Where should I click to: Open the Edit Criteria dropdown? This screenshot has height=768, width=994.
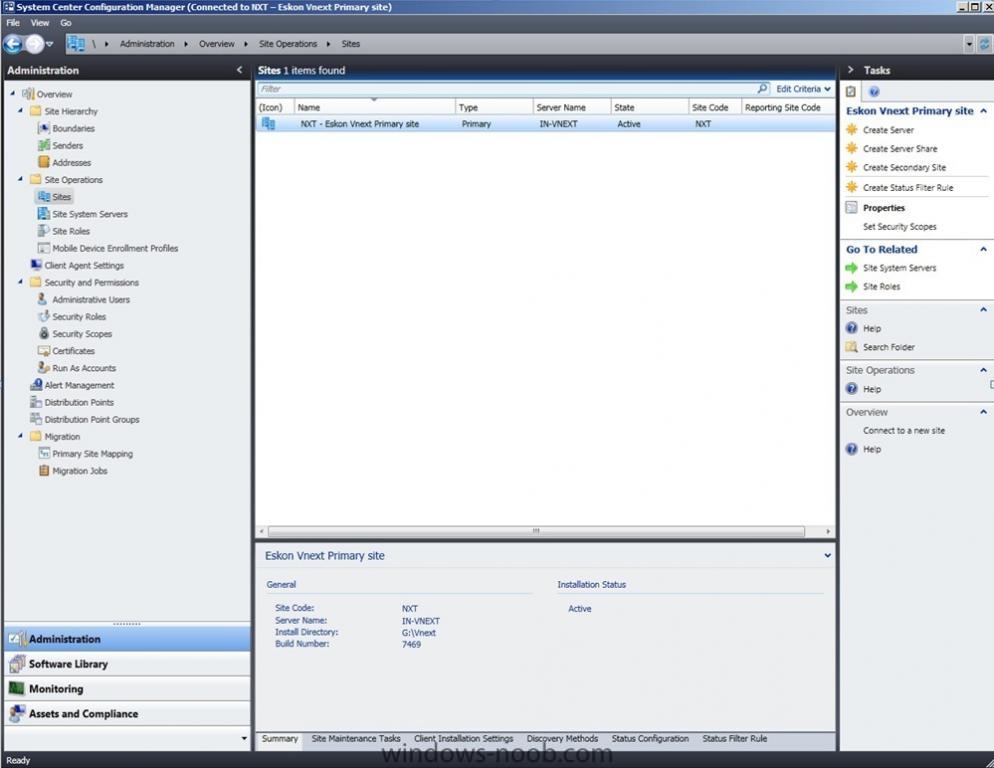click(x=803, y=89)
